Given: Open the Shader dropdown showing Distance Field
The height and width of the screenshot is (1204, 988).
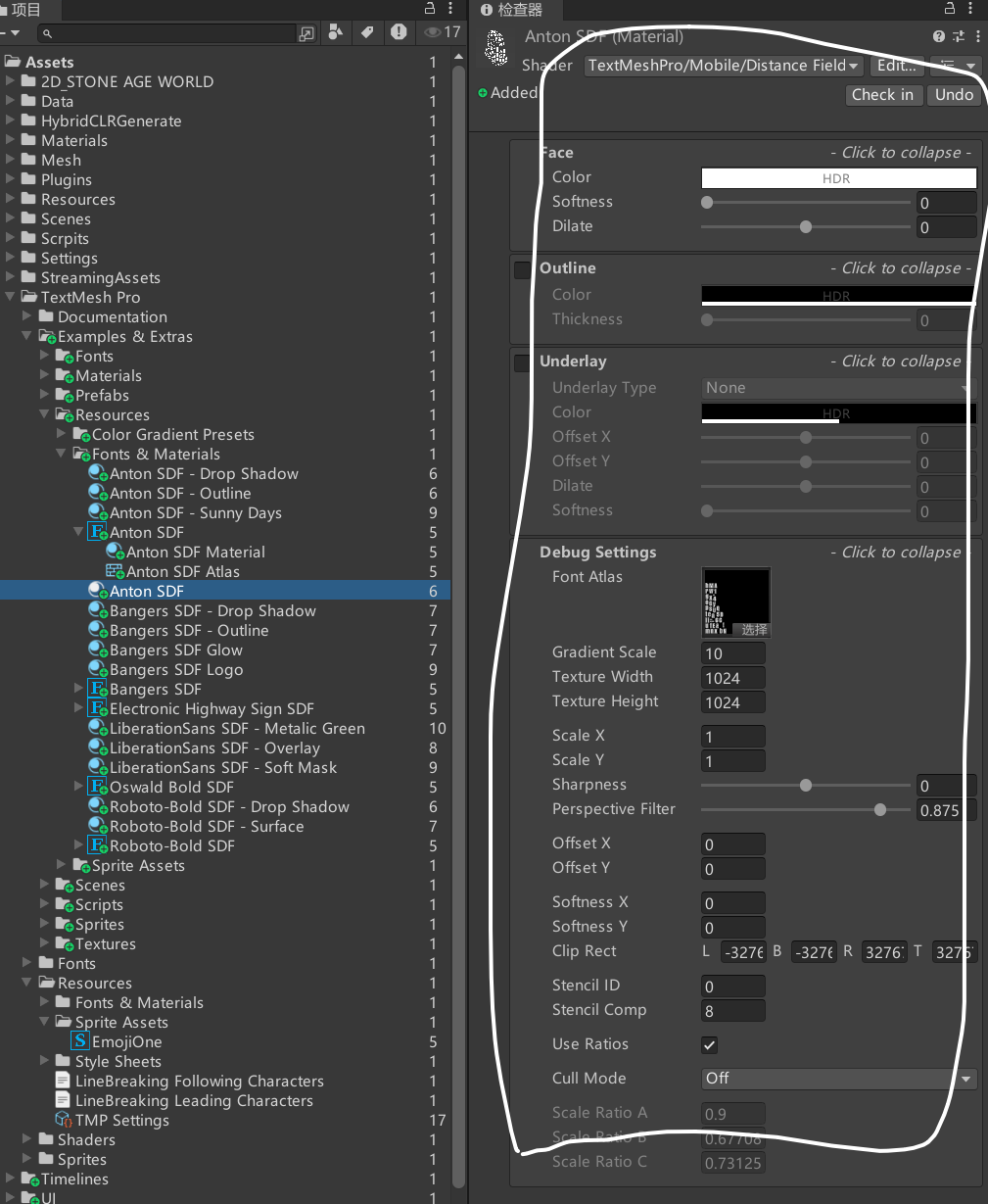Looking at the screenshot, I should (722, 66).
